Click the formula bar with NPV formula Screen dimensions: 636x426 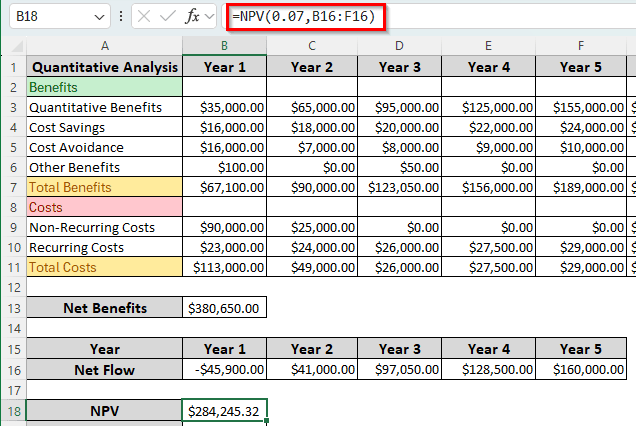pyautogui.click(x=431, y=16)
